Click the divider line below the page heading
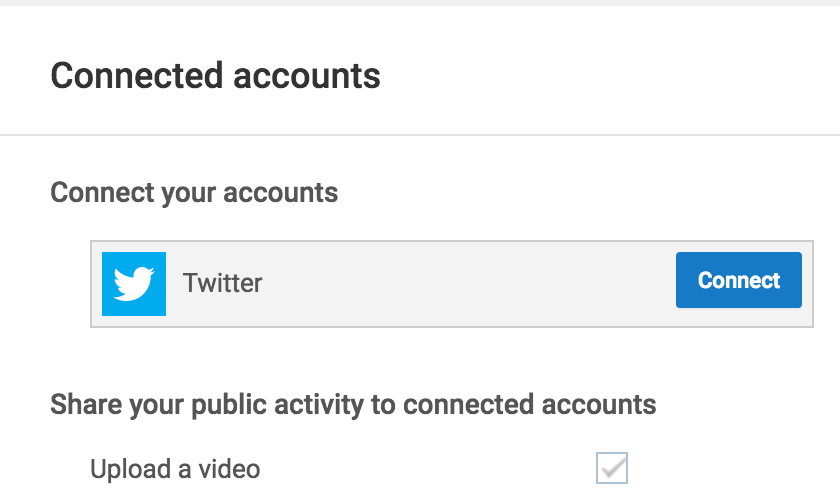The width and height of the screenshot is (840, 500). point(420,135)
